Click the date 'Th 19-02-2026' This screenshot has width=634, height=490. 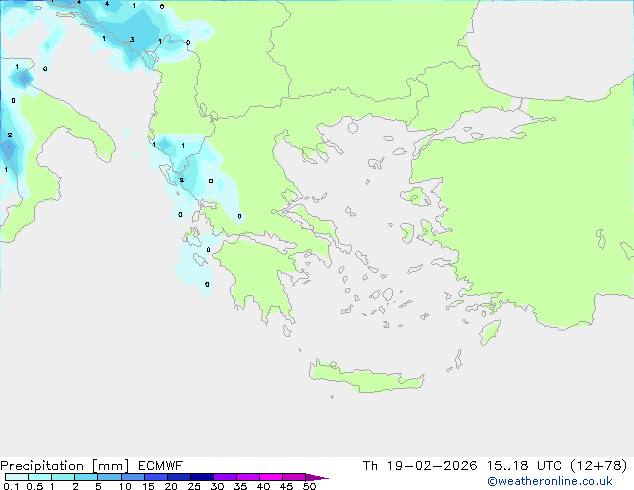pos(420,466)
